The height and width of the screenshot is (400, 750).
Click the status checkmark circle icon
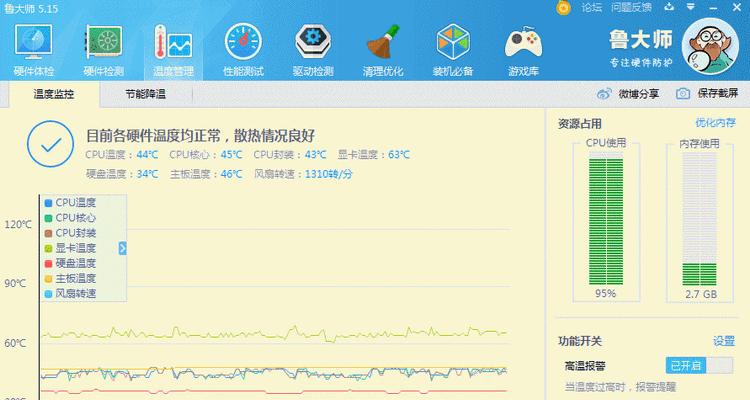click(50, 144)
